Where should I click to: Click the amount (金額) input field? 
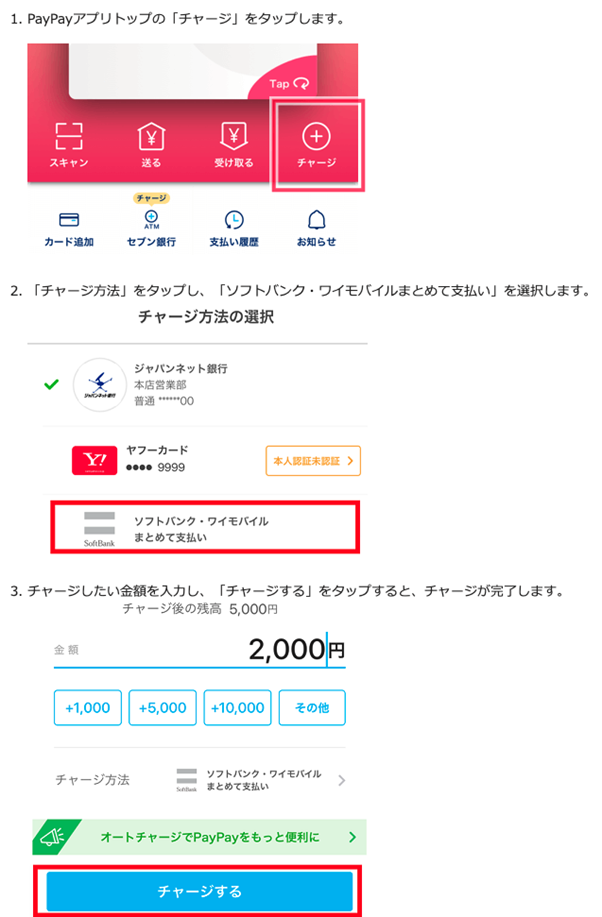point(200,649)
